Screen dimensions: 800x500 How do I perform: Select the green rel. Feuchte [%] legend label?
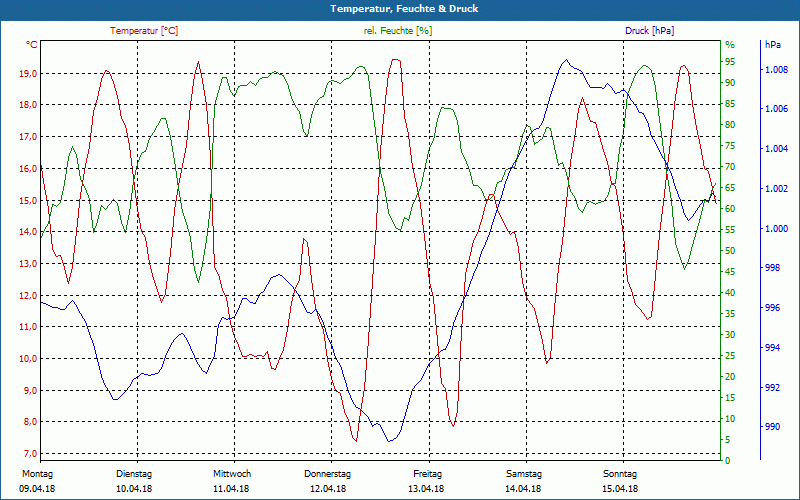pyautogui.click(x=397, y=31)
